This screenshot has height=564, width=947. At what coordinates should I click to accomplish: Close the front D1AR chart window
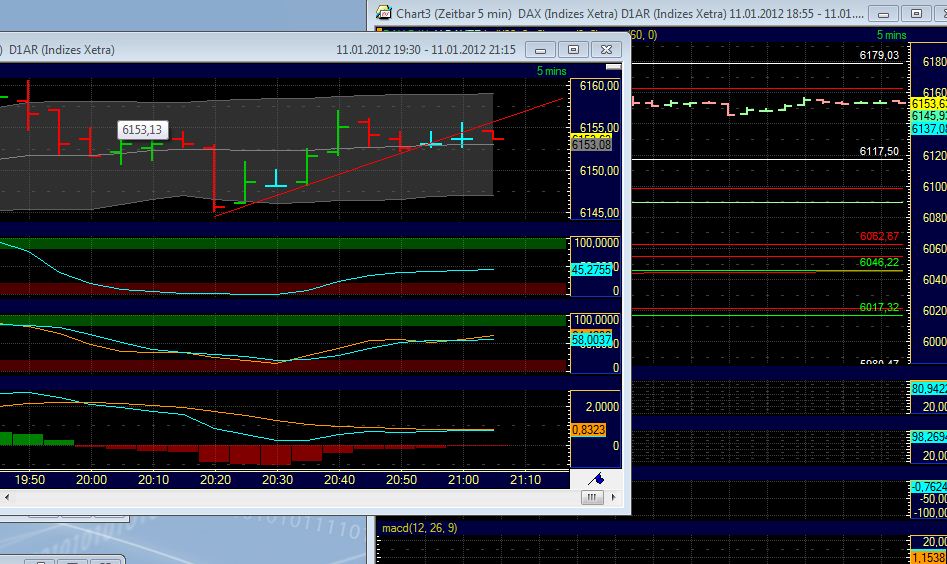604,49
